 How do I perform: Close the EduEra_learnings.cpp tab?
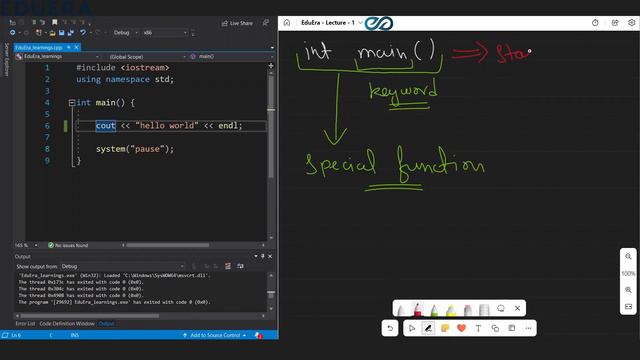76,47
